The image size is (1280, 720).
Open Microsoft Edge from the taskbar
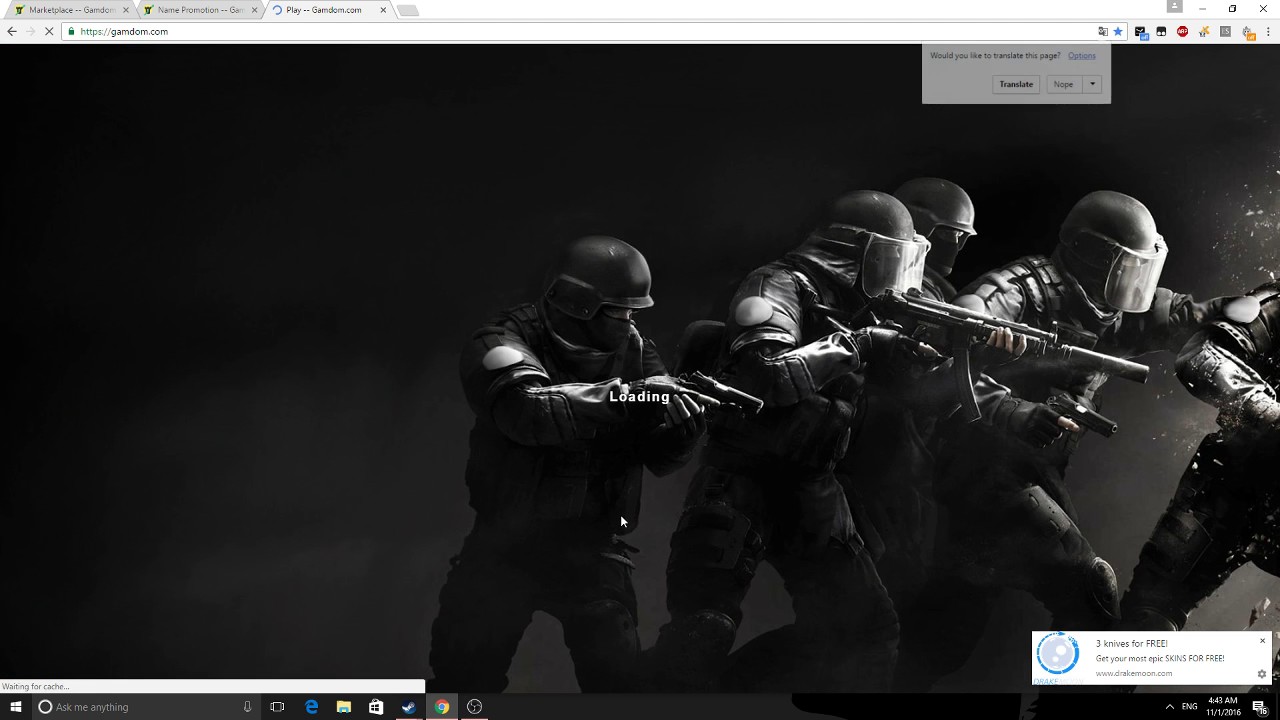[x=311, y=707]
